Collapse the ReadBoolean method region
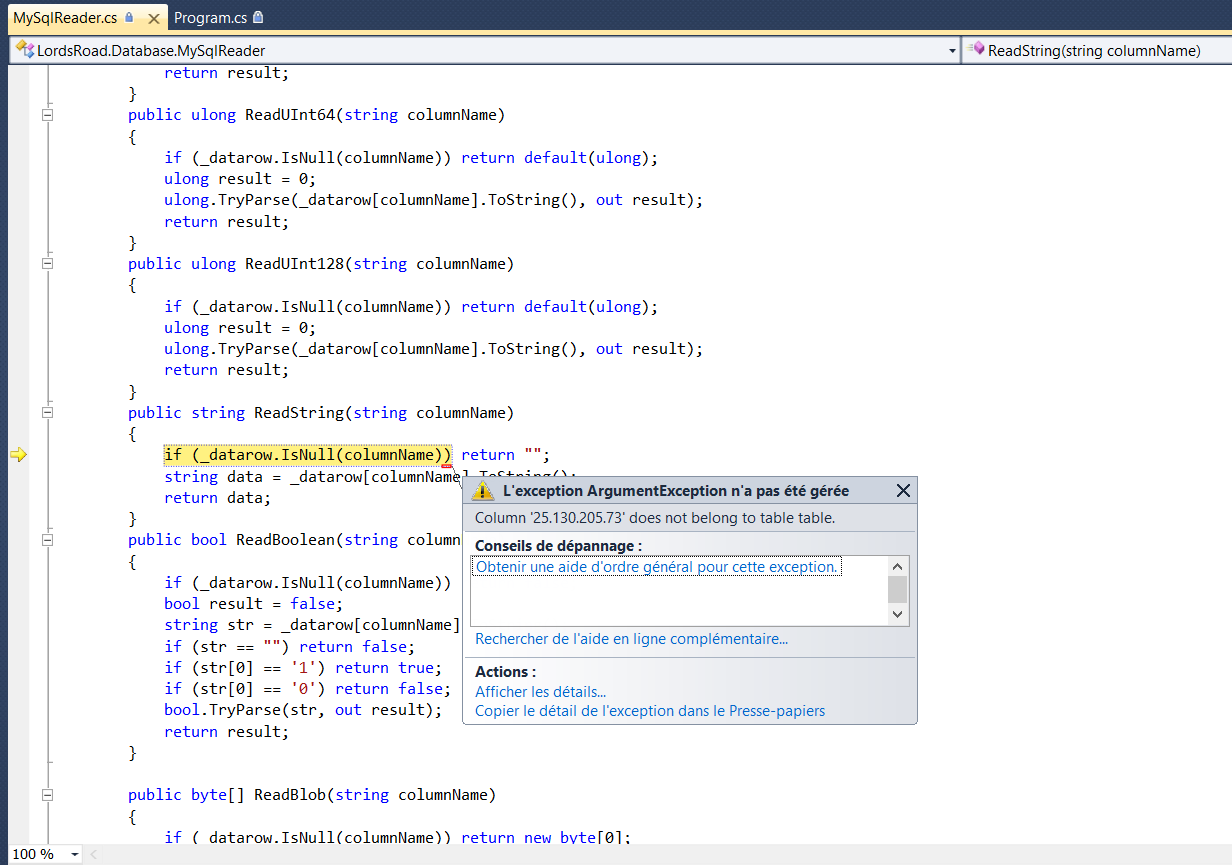Image resolution: width=1232 pixels, height=865 pixels. [47, 540]
